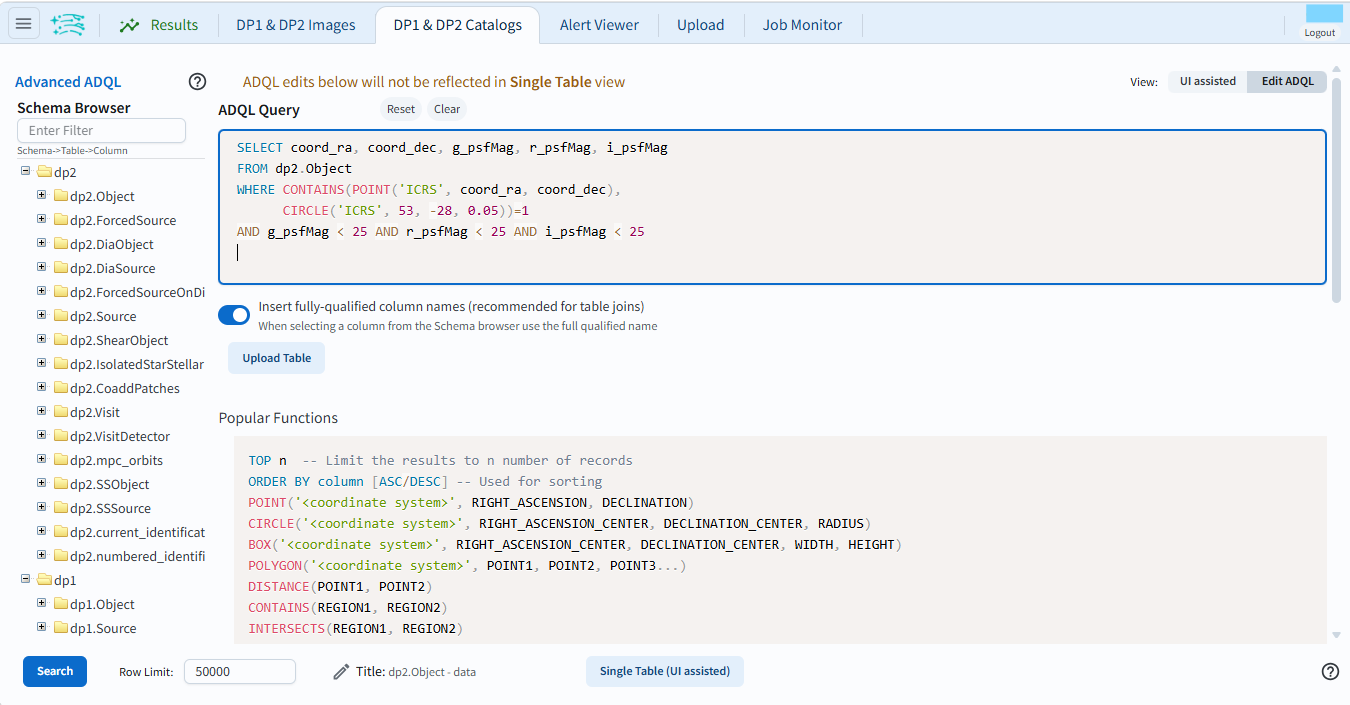Clear the ADQL query
The image size is (1350, 705).
click(x=447, y=109)
